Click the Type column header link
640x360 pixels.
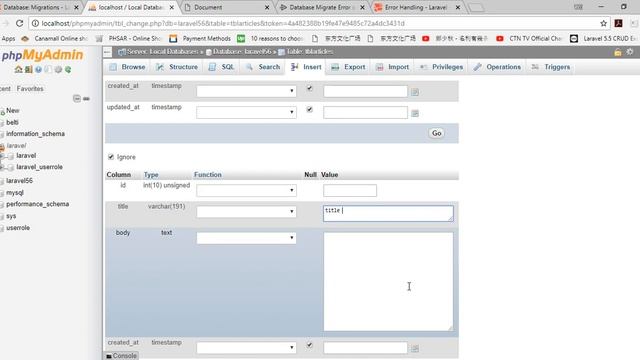pos(151,175)
